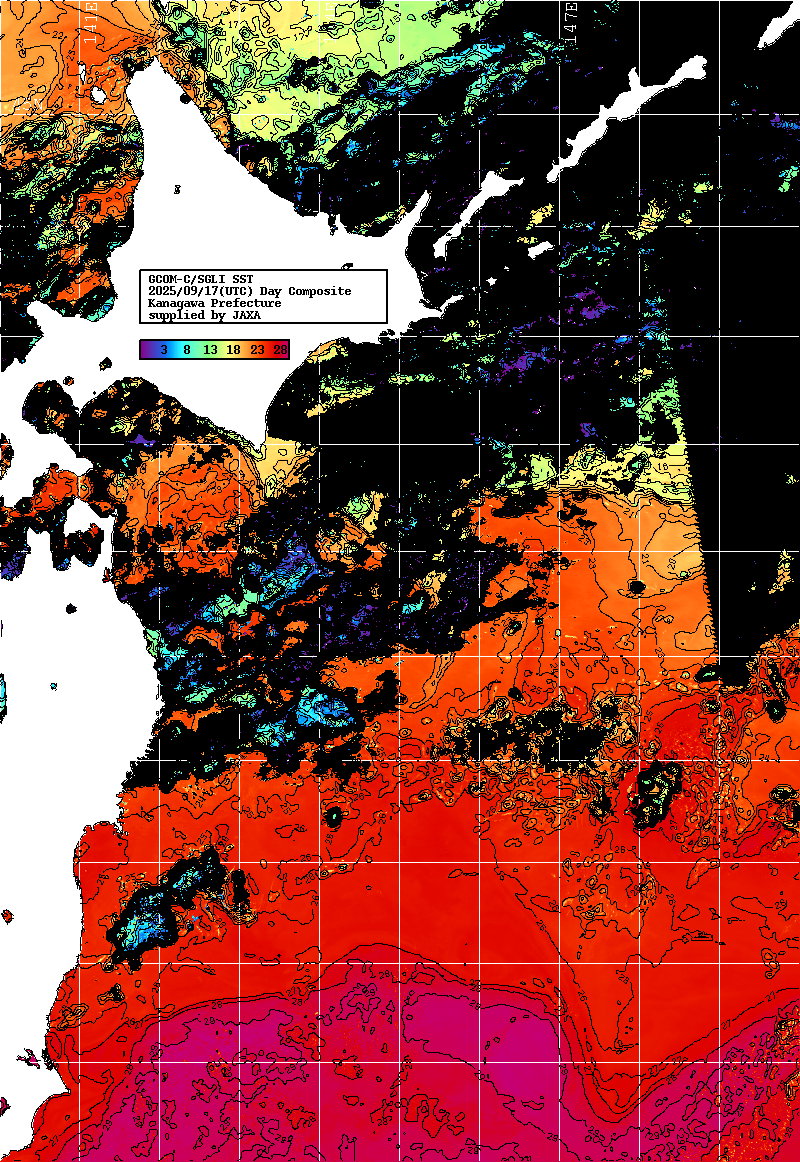This screenshot has height=1162, width=800.
Task: Click the '3' value in the color legend
Action: (x=164, y=349)
